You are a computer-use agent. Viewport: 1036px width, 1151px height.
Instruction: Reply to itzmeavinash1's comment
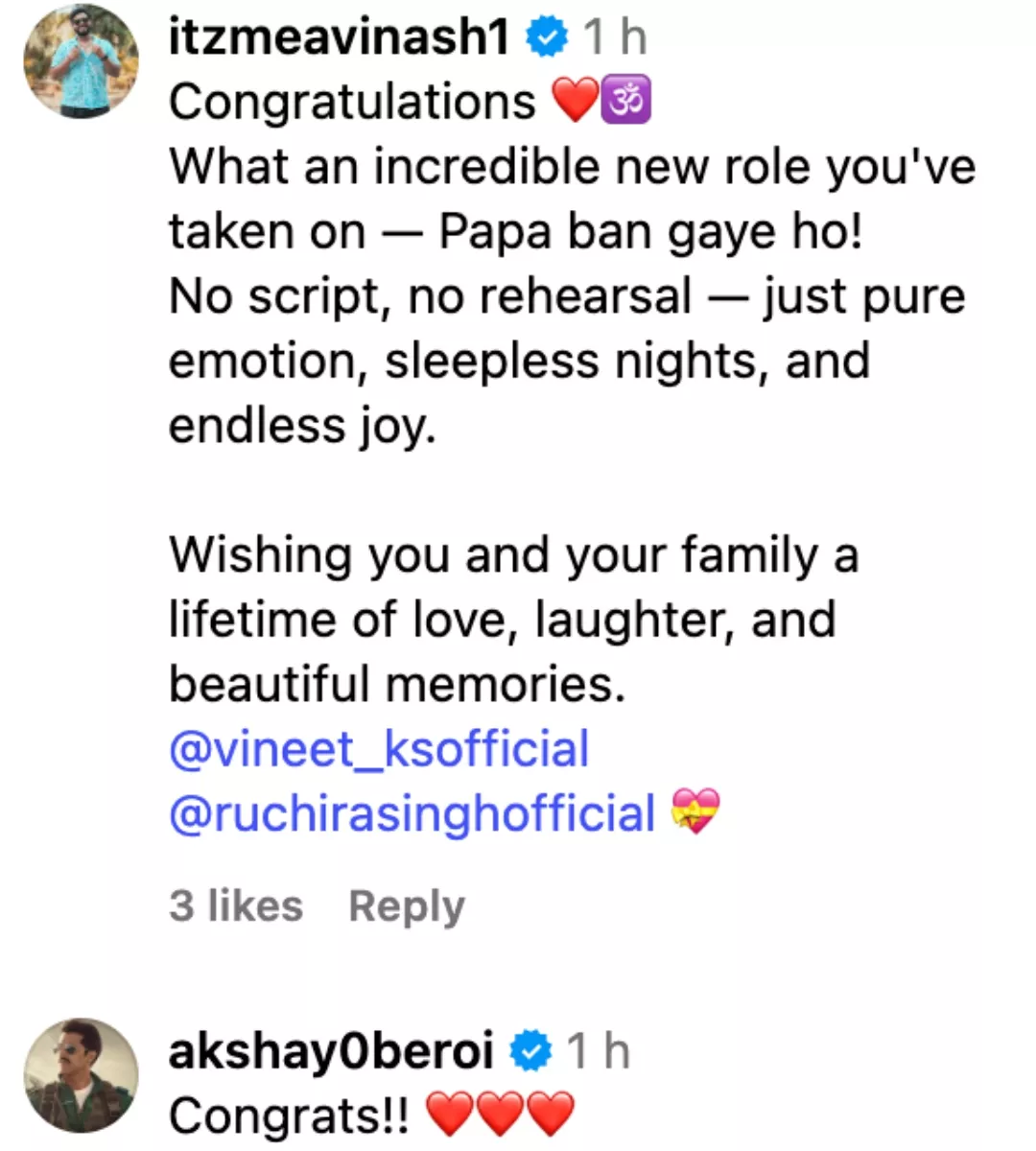(407, 905)
